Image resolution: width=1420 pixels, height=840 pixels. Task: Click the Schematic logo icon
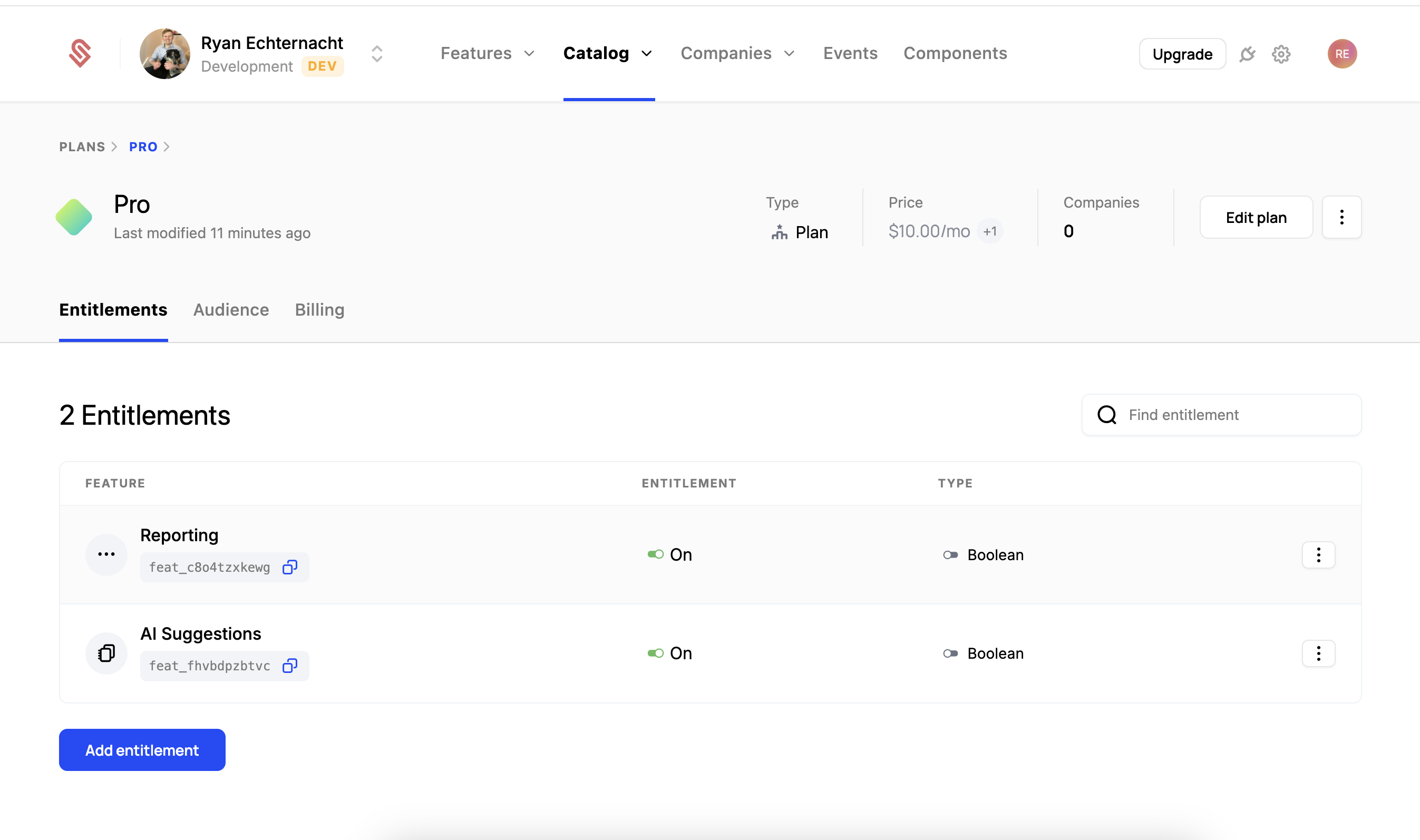click(x=80, y=54)
